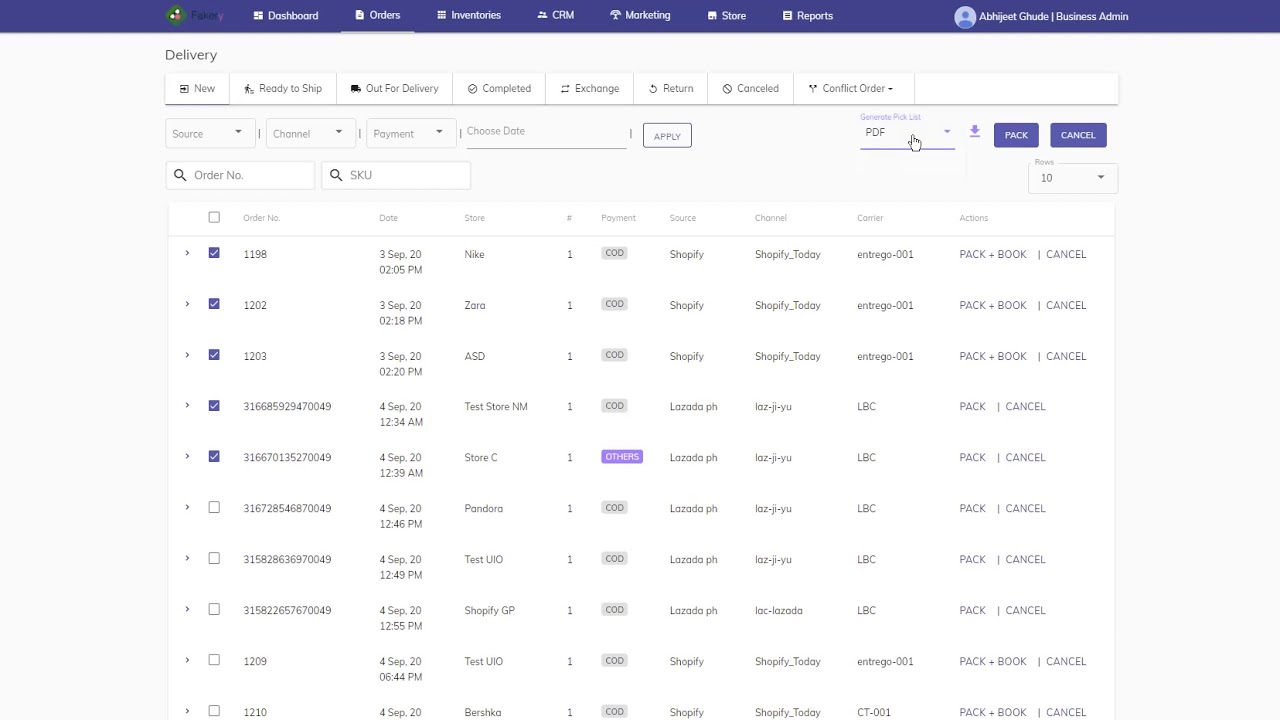Screen dimensions: 1280x720
Task: Uncheck the checkbox for order 1198
Action: [214, 253]
